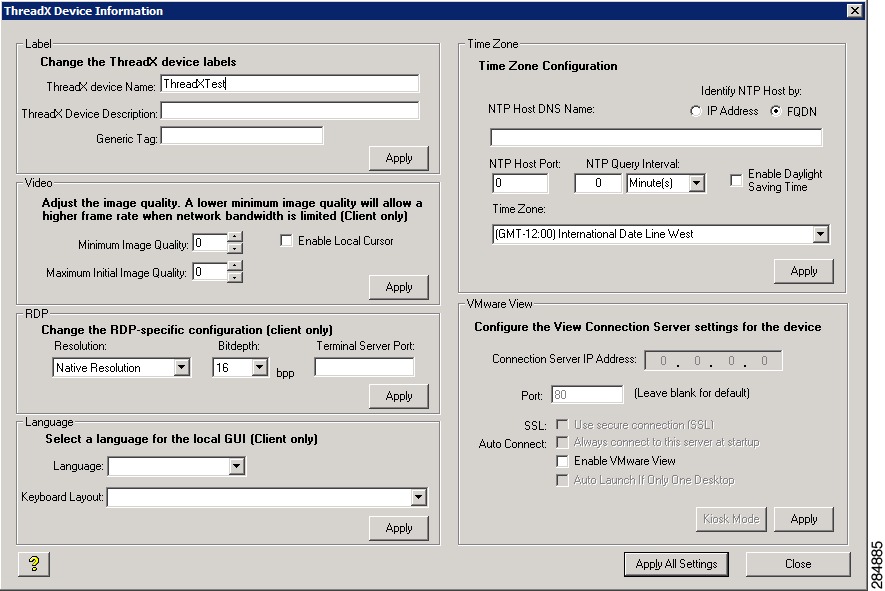Screen dimensions: 885x591
Task: Open the Bitdepth dropdown
Action: coord(259,367)
